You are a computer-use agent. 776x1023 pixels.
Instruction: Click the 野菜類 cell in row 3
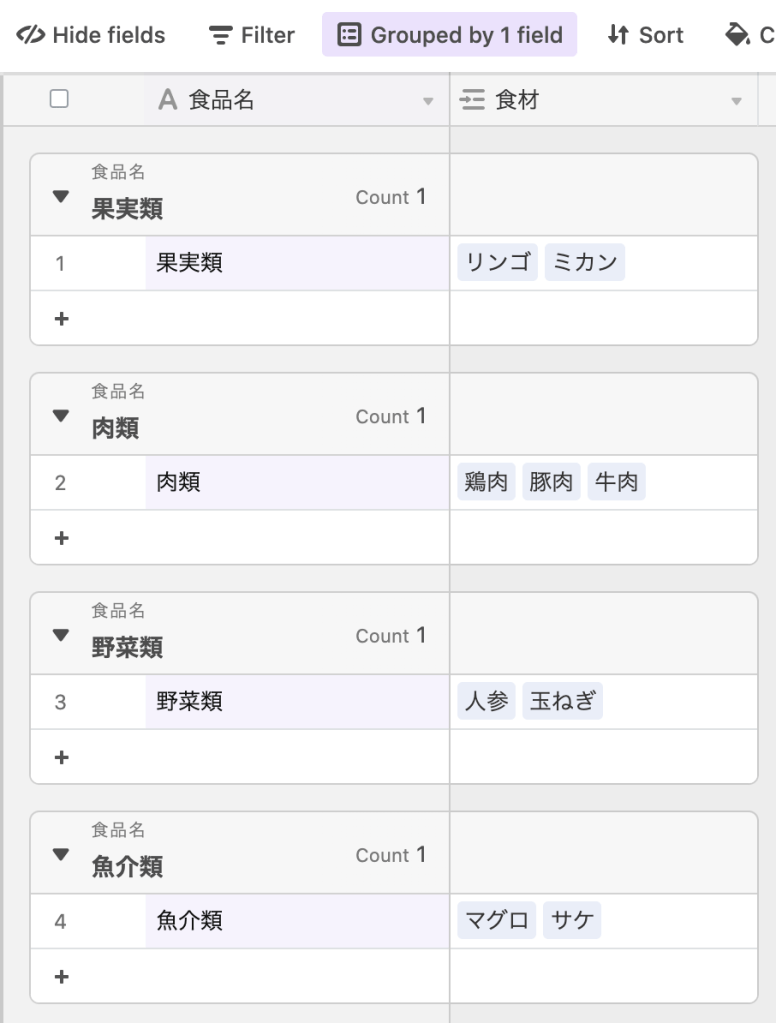tap(297, 702)
